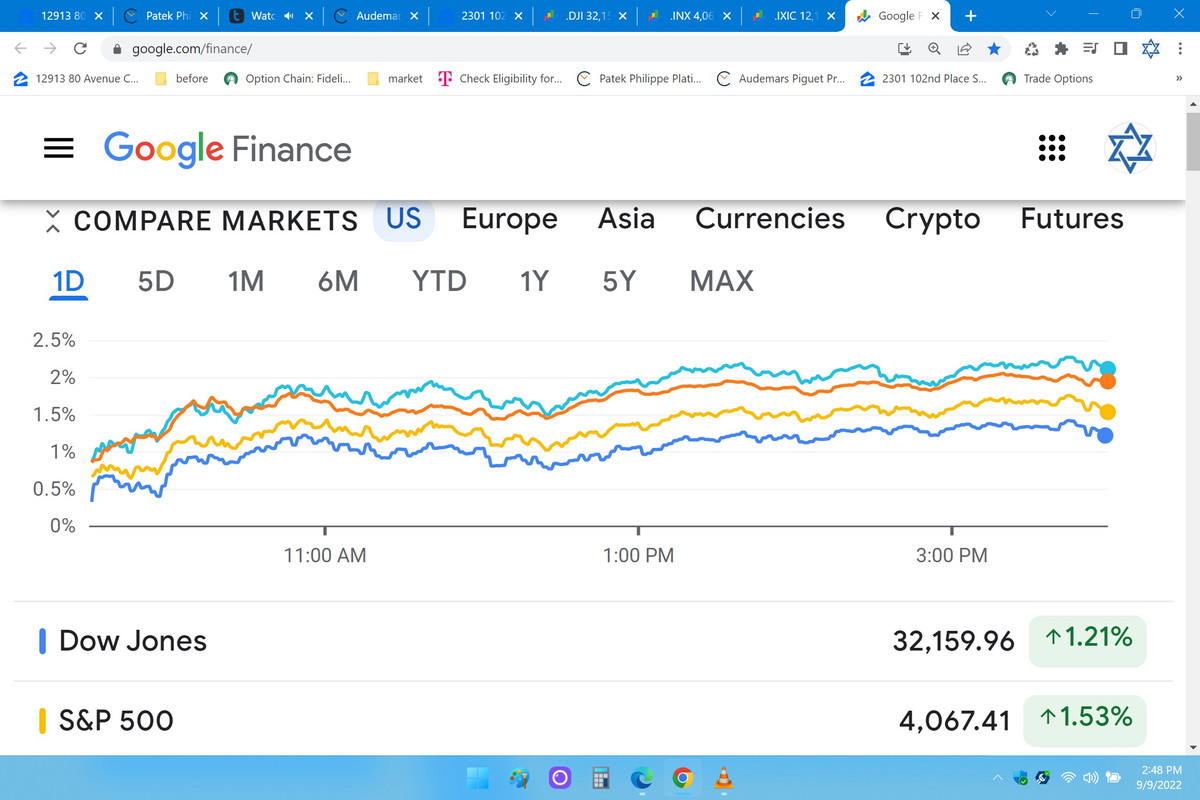Open the 'before' bookmarks folder
Viewport: 1200px width, 800px height.
[x=181, y=78]
